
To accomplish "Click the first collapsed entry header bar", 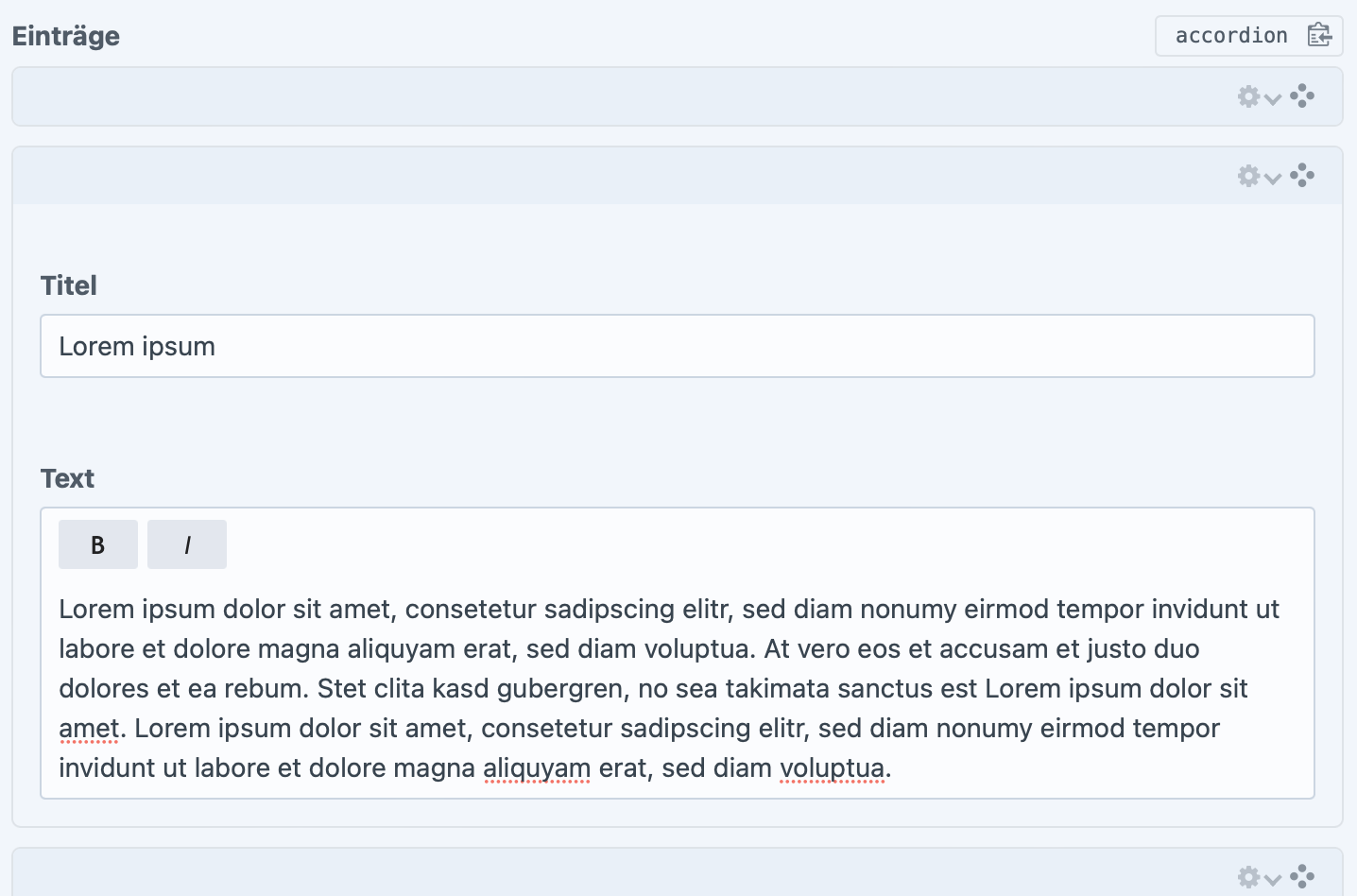I will [614, 96].
